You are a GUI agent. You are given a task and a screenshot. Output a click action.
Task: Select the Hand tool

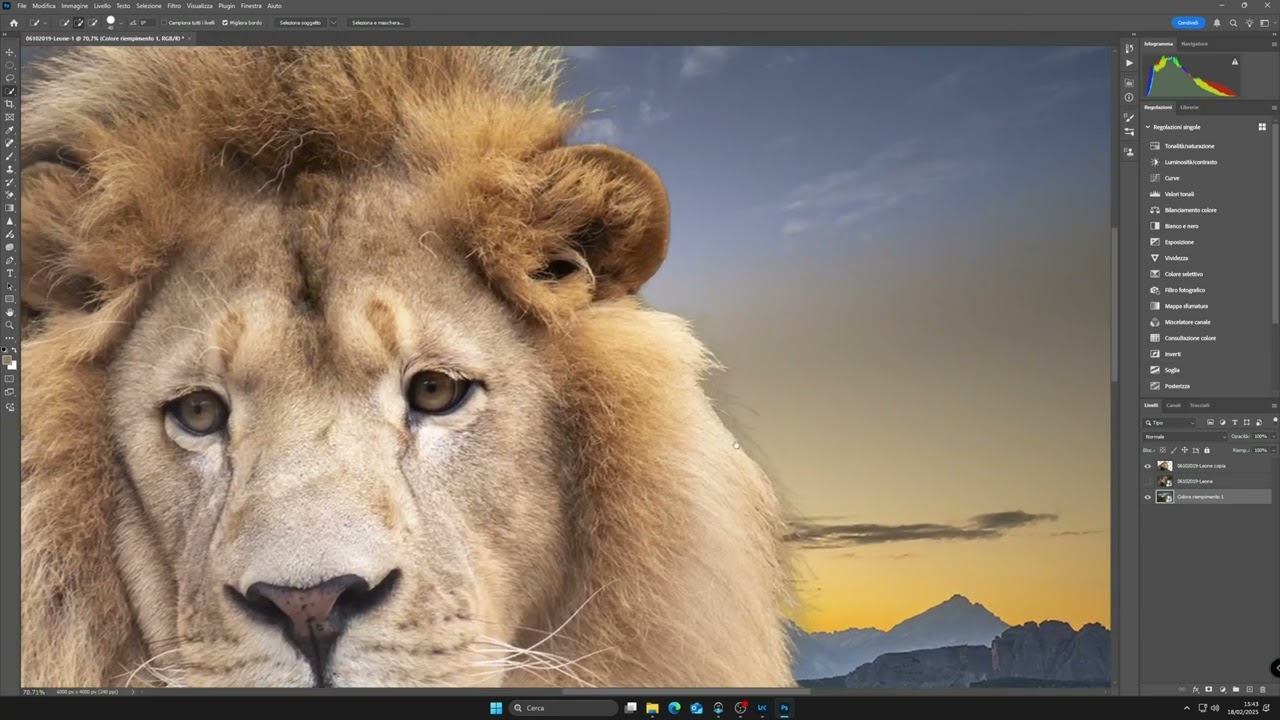coord(10,312)
